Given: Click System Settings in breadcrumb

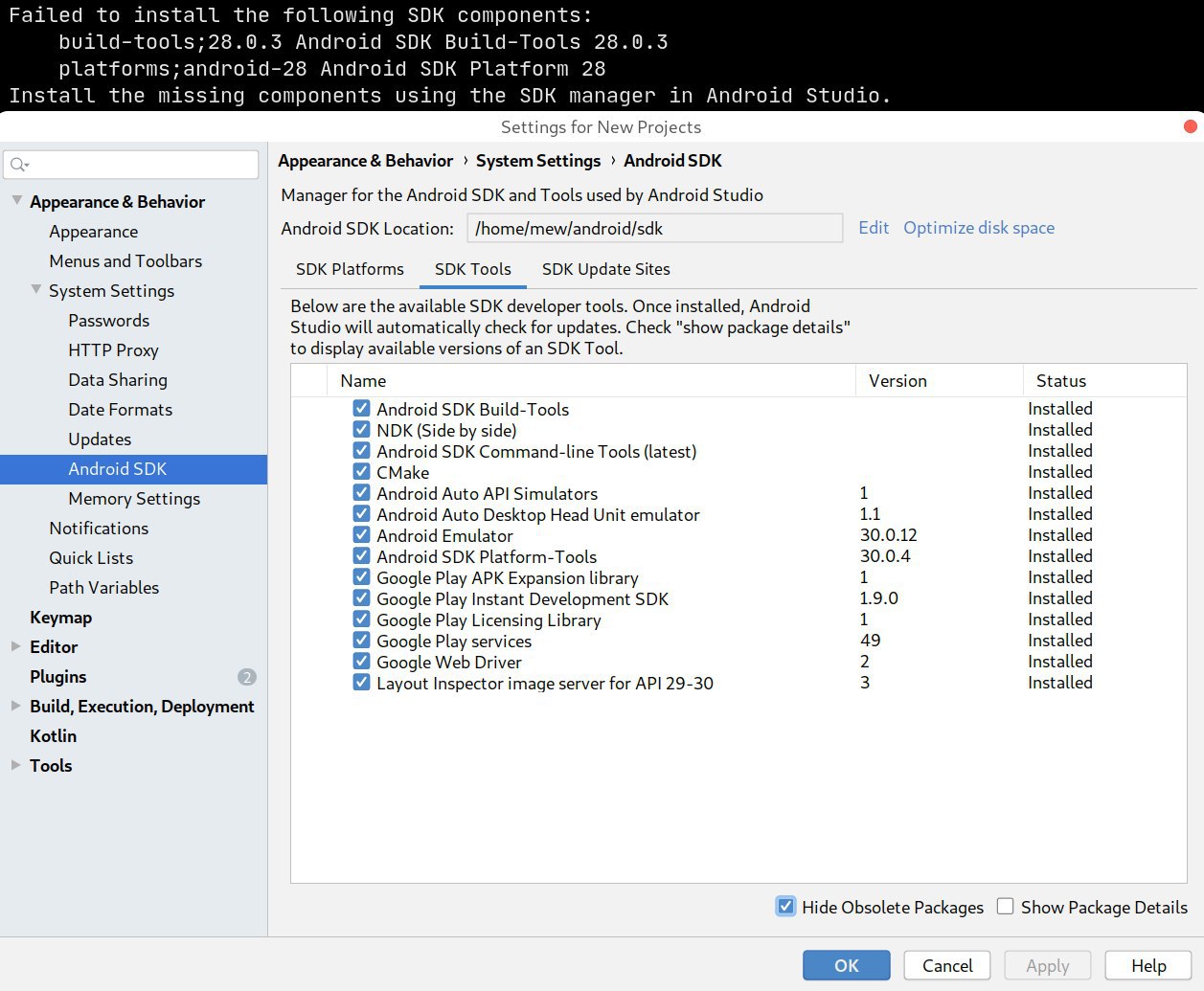Looking at the screenshot, I should coord(538,161).
